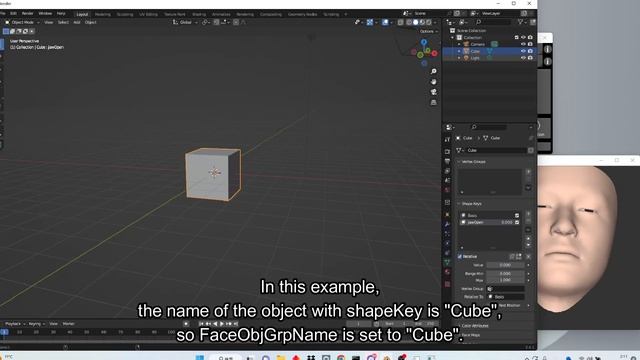
Task: Click the outliner filter funnel icon
Action: click(x=521, y=22)
